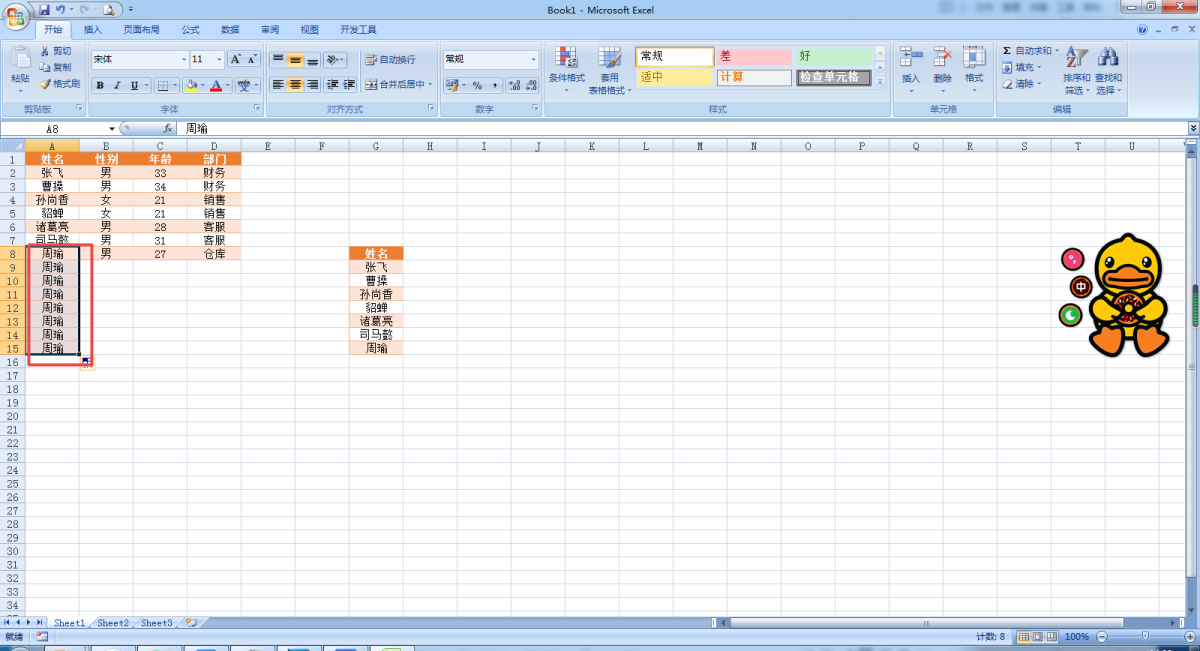The image size is (1200, 651).
Task: Click the Auto Fill Options icon below column A
Action: (x=87, y=362)
